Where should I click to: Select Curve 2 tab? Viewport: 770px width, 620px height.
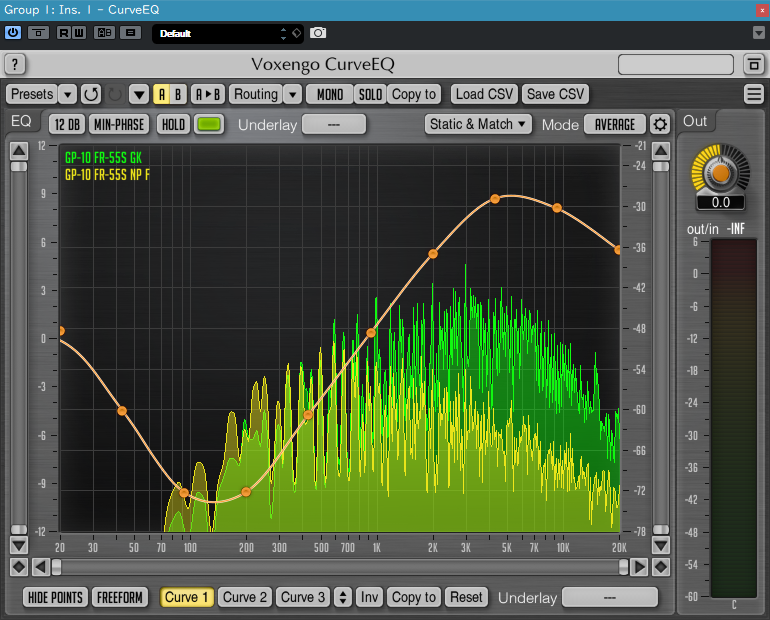[245, 597]
